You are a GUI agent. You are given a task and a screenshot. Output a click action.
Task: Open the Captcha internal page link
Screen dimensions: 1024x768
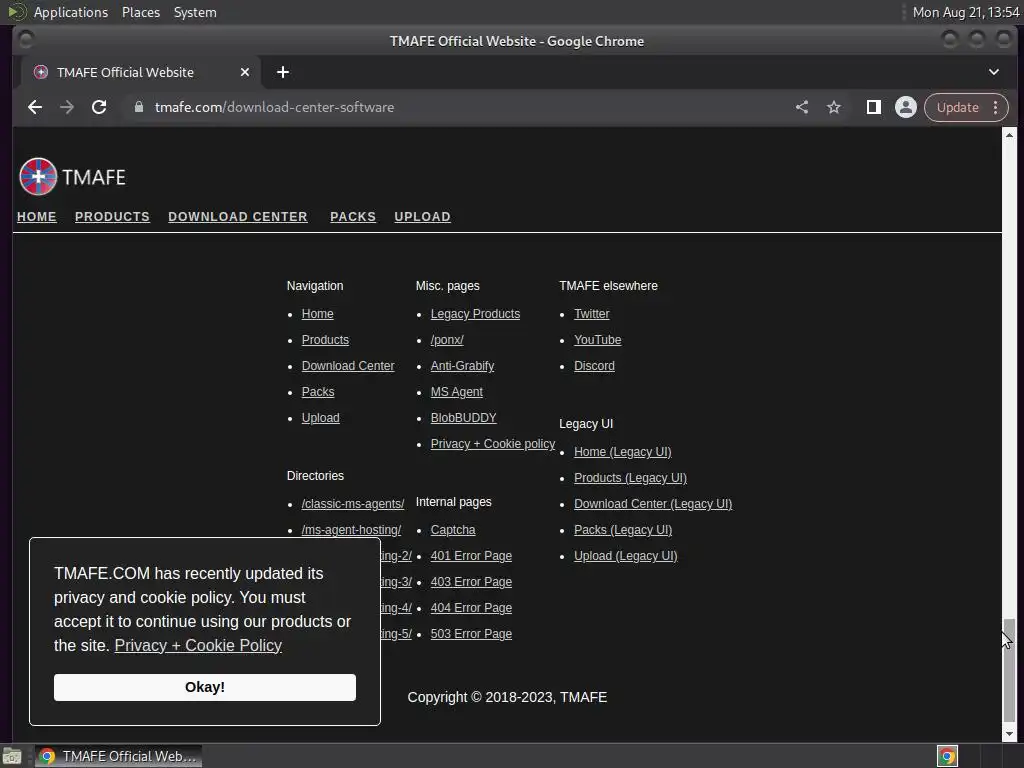pyautogui.click(x=453, y=530)
